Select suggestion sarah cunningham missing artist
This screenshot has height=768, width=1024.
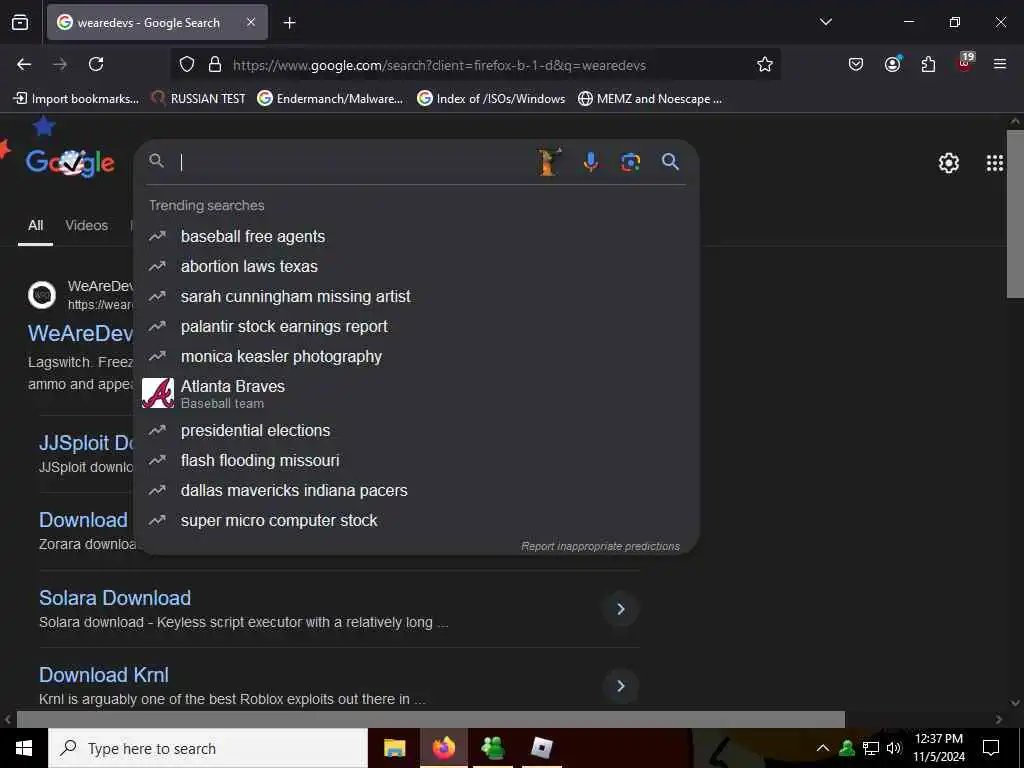415,296
